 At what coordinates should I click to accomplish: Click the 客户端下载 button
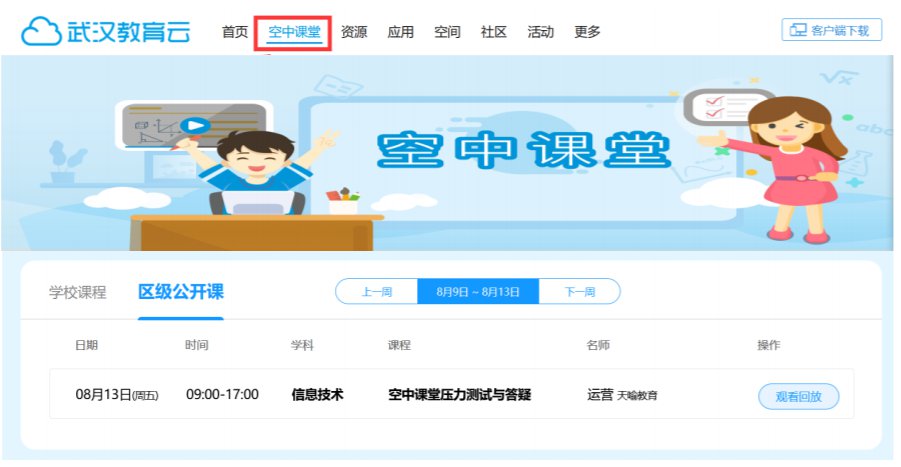point(831,30)
